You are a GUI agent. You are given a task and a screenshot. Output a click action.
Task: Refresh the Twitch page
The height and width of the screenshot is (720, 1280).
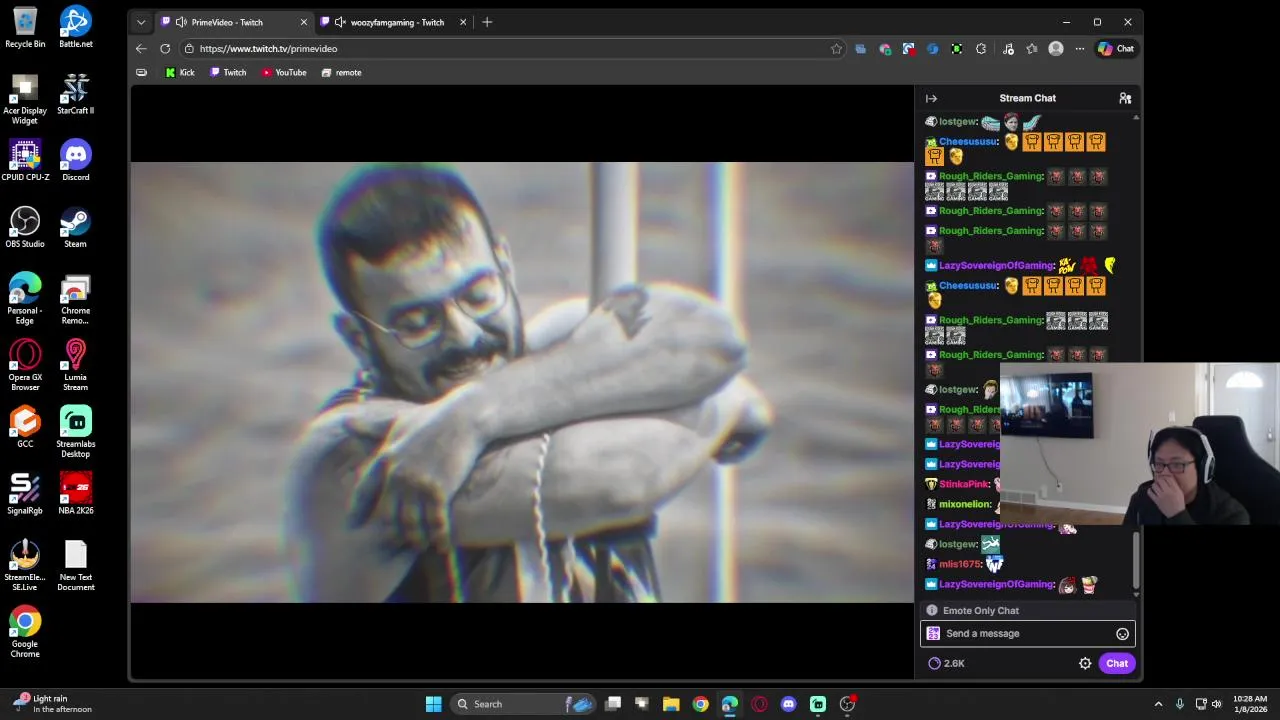coord(165,49)
